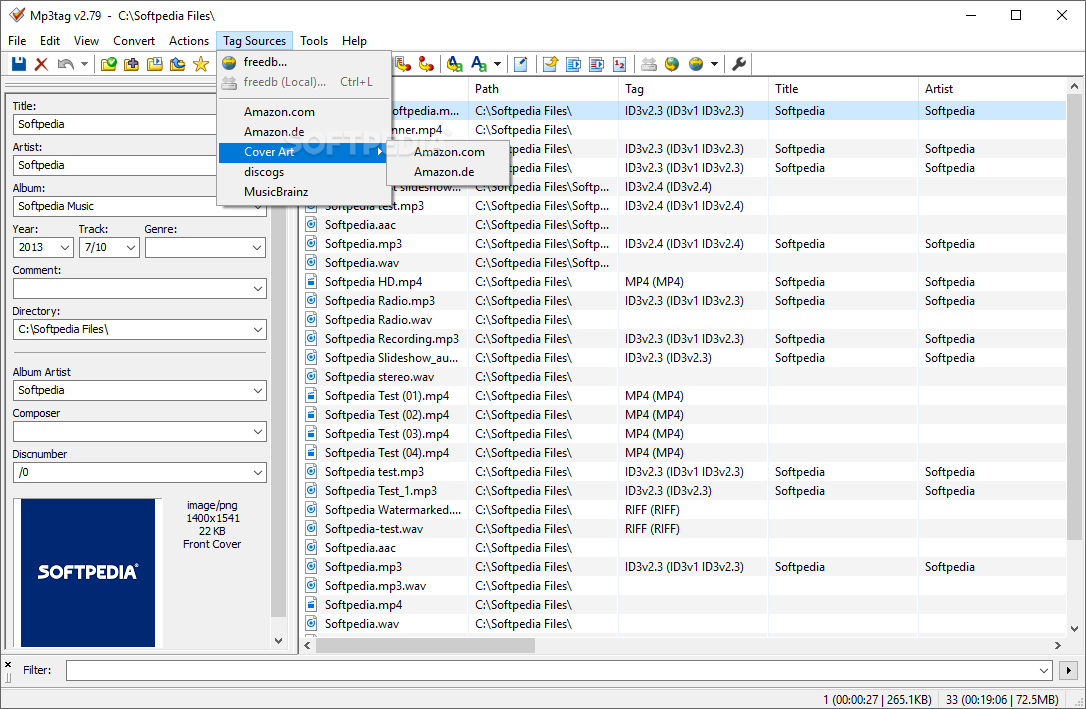Viewport: 1086px width, 709px height.
Task: Click the file icon beside Softpedia HD.mp4
Action: tap(312, 282)
